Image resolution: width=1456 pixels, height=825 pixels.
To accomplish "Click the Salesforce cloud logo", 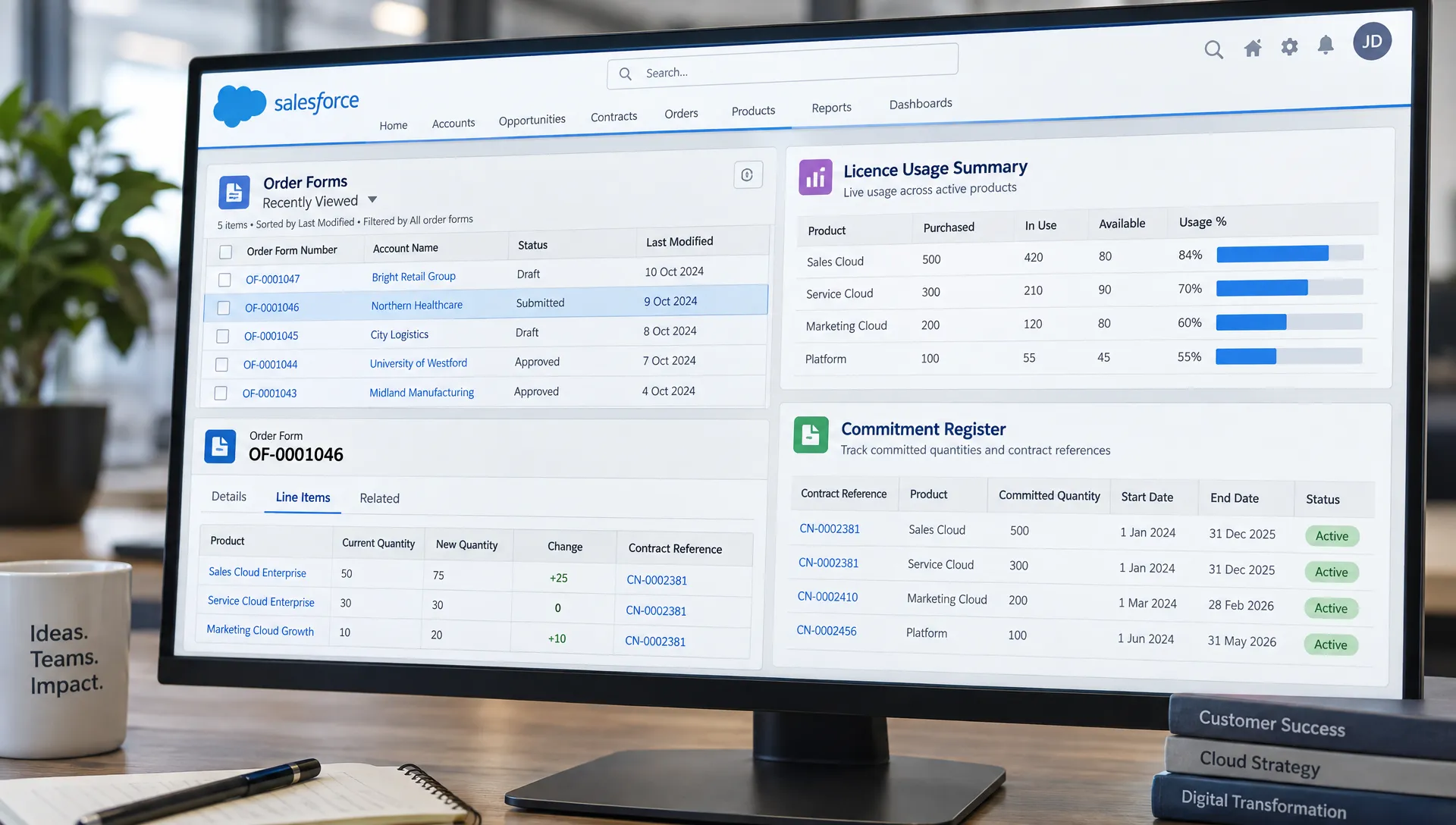I will coord(240,105).
